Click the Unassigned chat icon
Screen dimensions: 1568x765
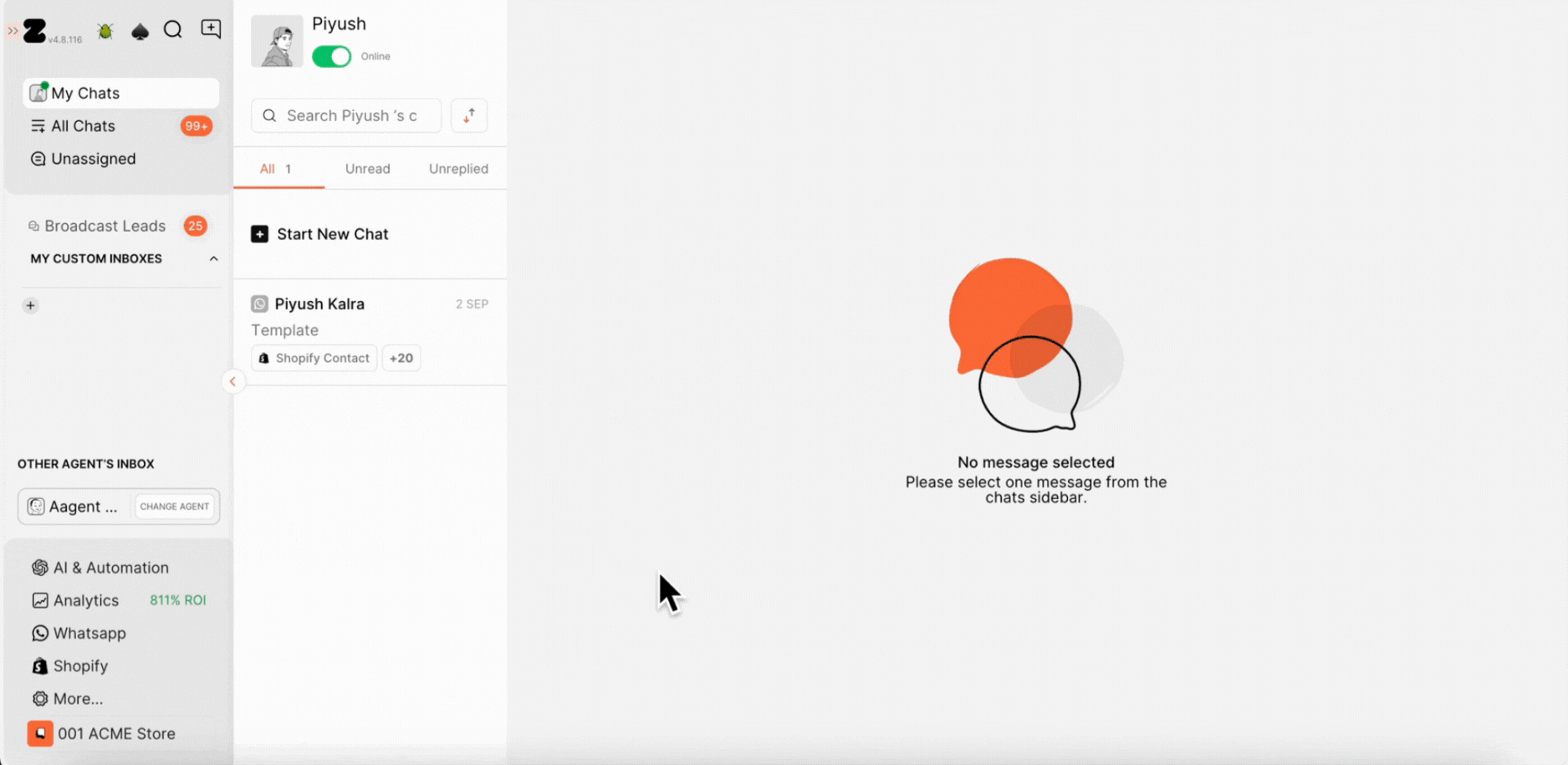[38, 159]
